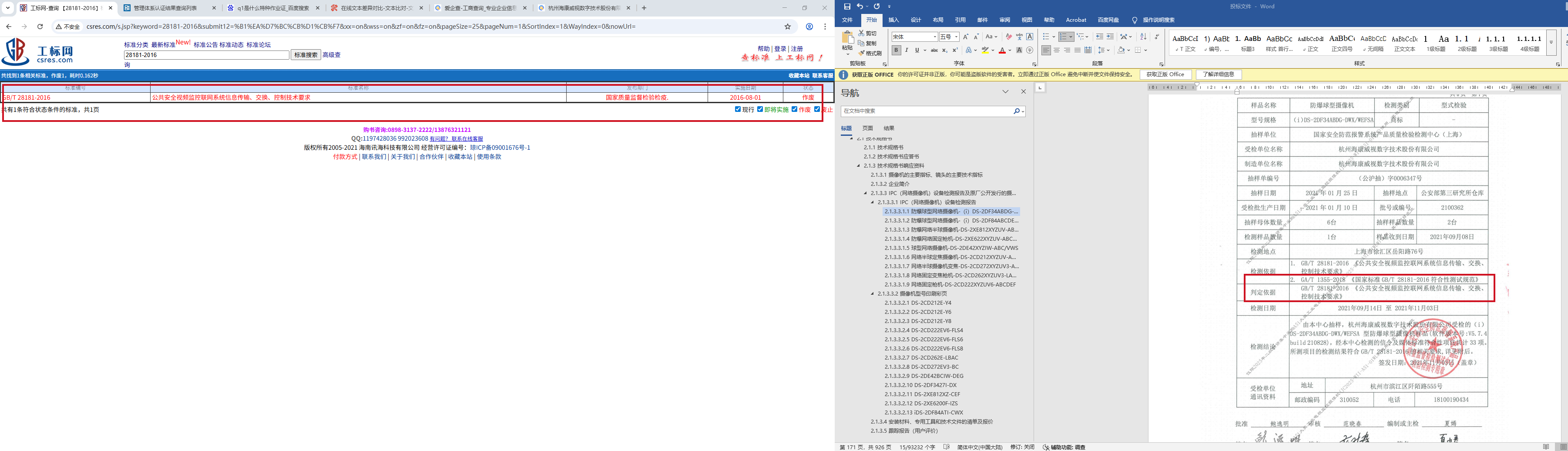Image resolution: width=1568 pixels, height=451 pixels.
Task: Click the Undo arrow in Word's quick access bar
Action: [x=860, y=6]
